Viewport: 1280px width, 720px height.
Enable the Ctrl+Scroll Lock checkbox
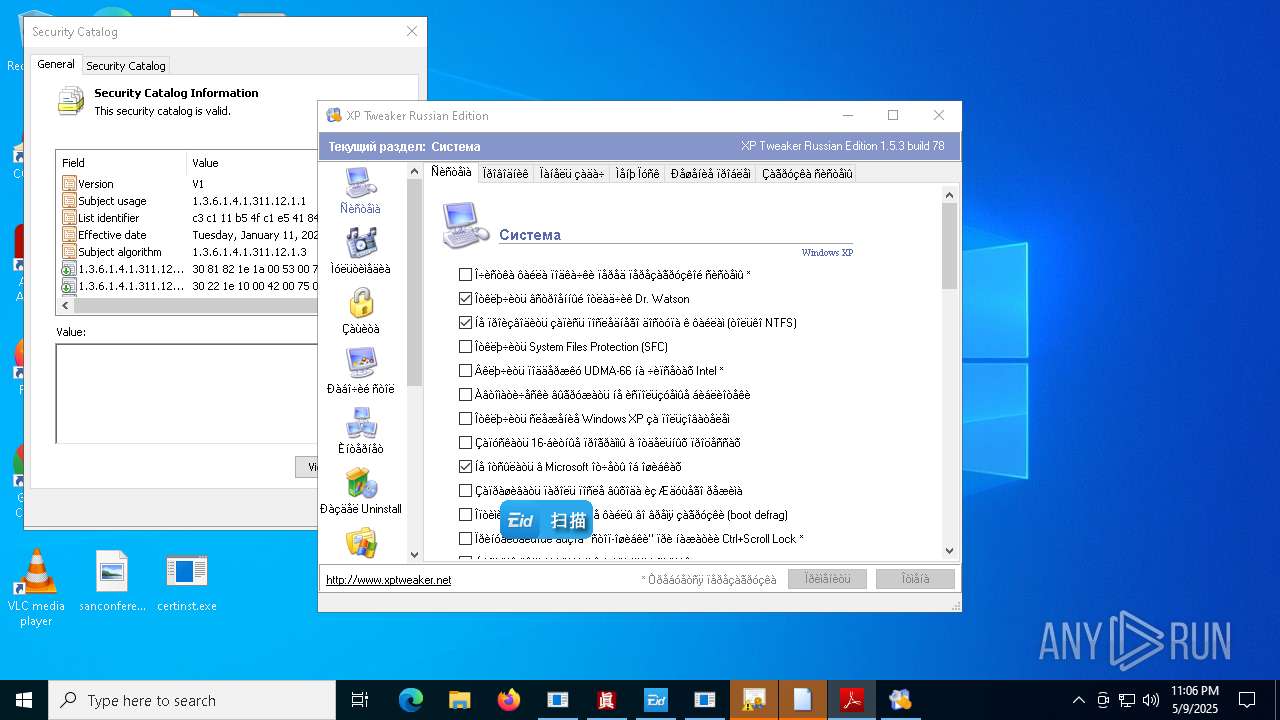coord(465,539)
